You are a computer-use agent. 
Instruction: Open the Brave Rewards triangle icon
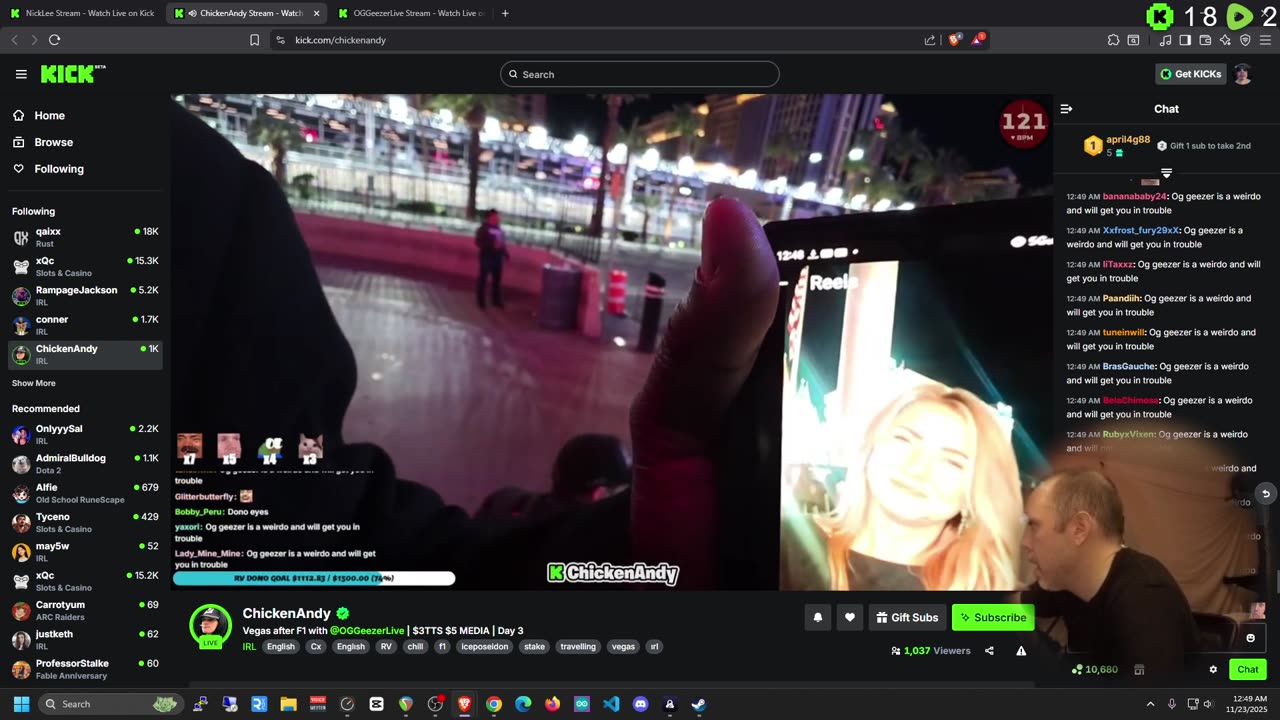click(x=978, y=39)
